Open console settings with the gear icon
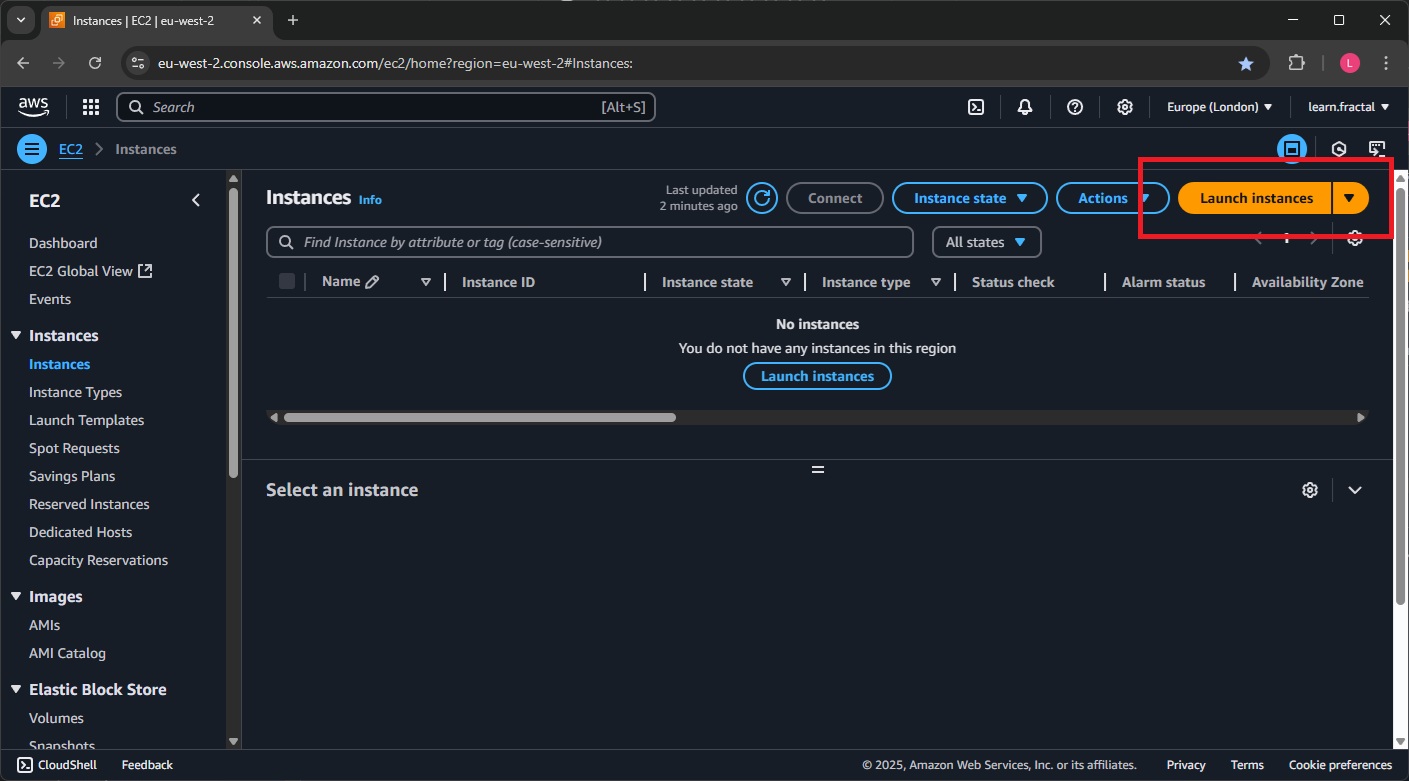 click(1125, 107)
